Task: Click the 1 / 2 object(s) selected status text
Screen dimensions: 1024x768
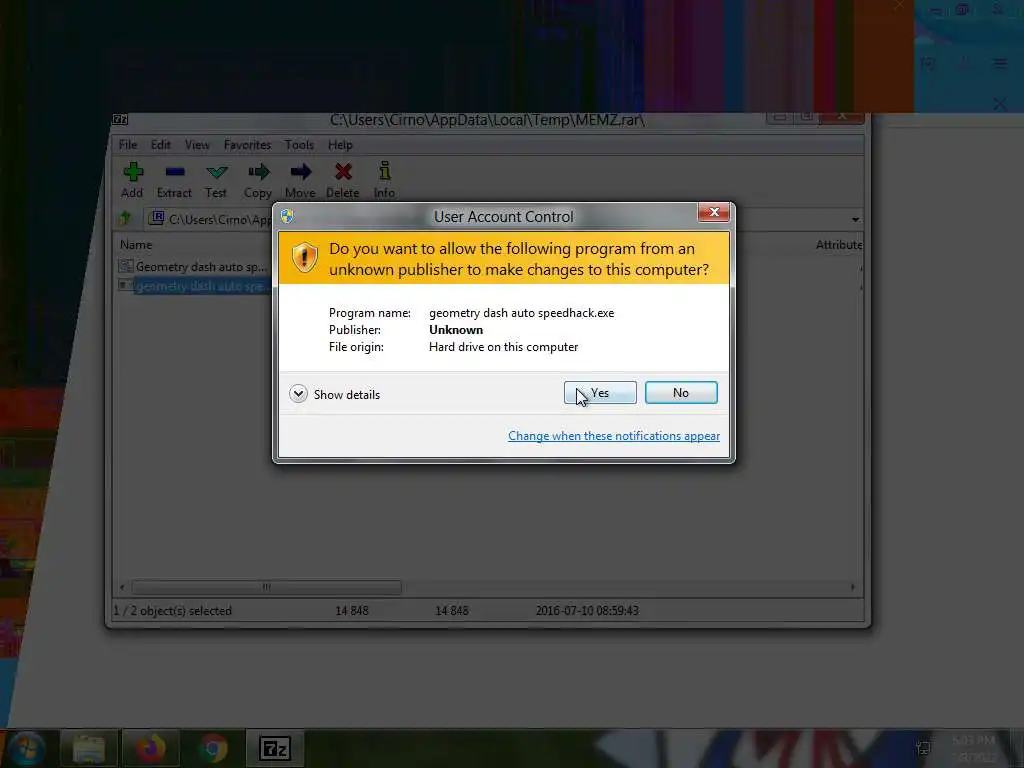Action: [173, 611]
